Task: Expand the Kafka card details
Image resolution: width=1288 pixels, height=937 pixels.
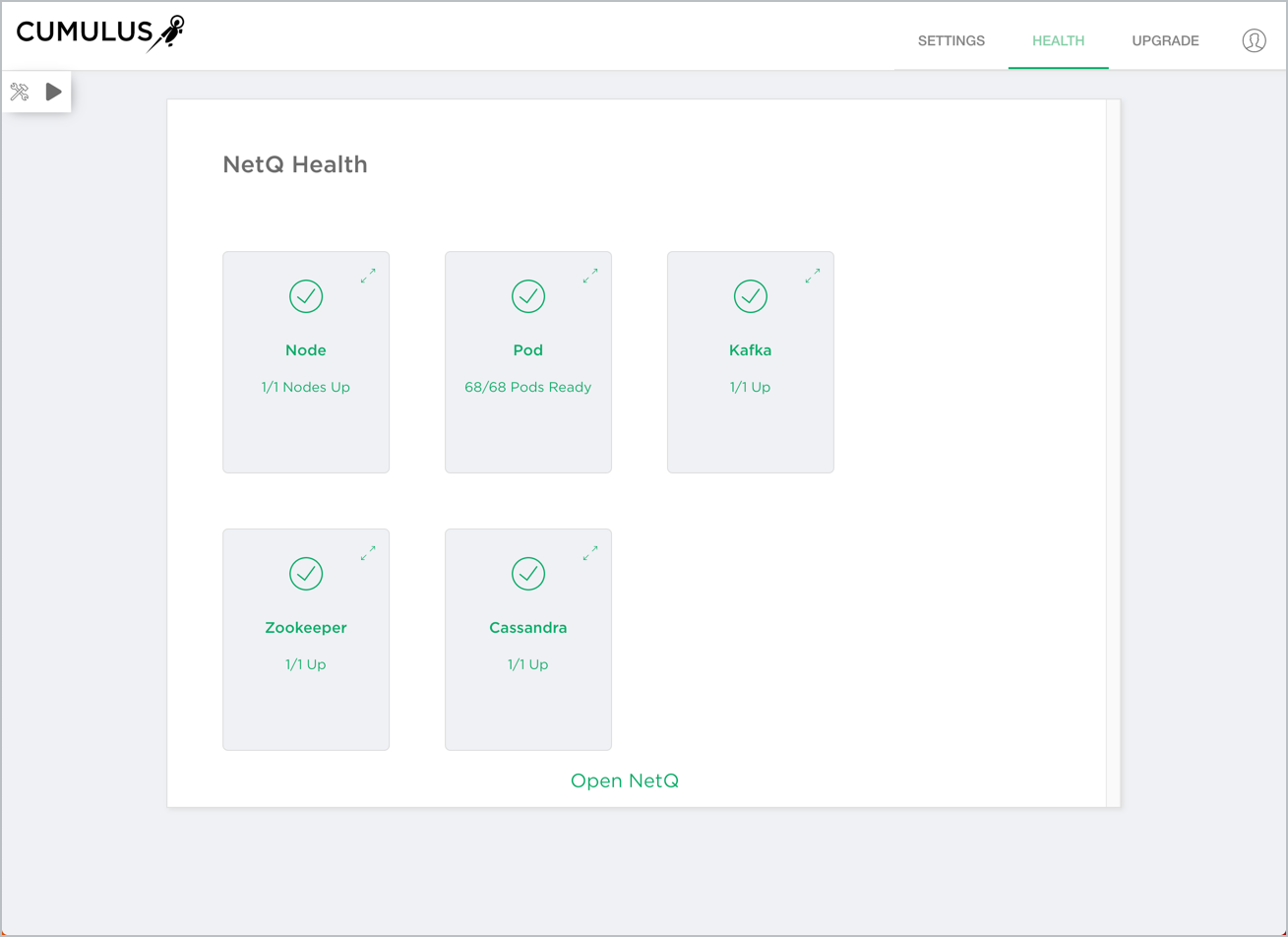Action: (814, 277)
